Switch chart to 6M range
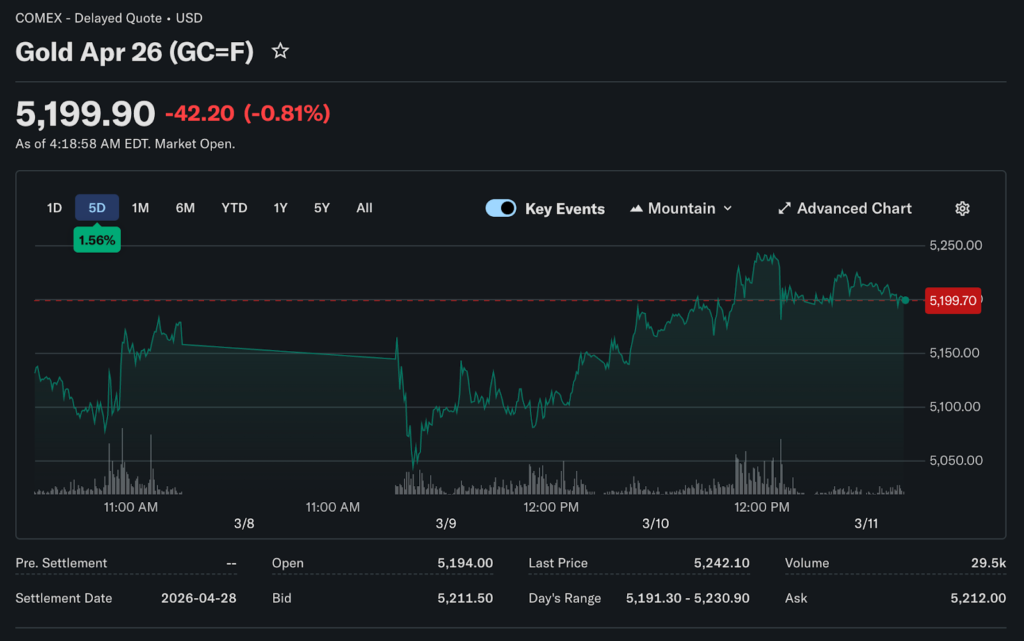 point(185,208)
